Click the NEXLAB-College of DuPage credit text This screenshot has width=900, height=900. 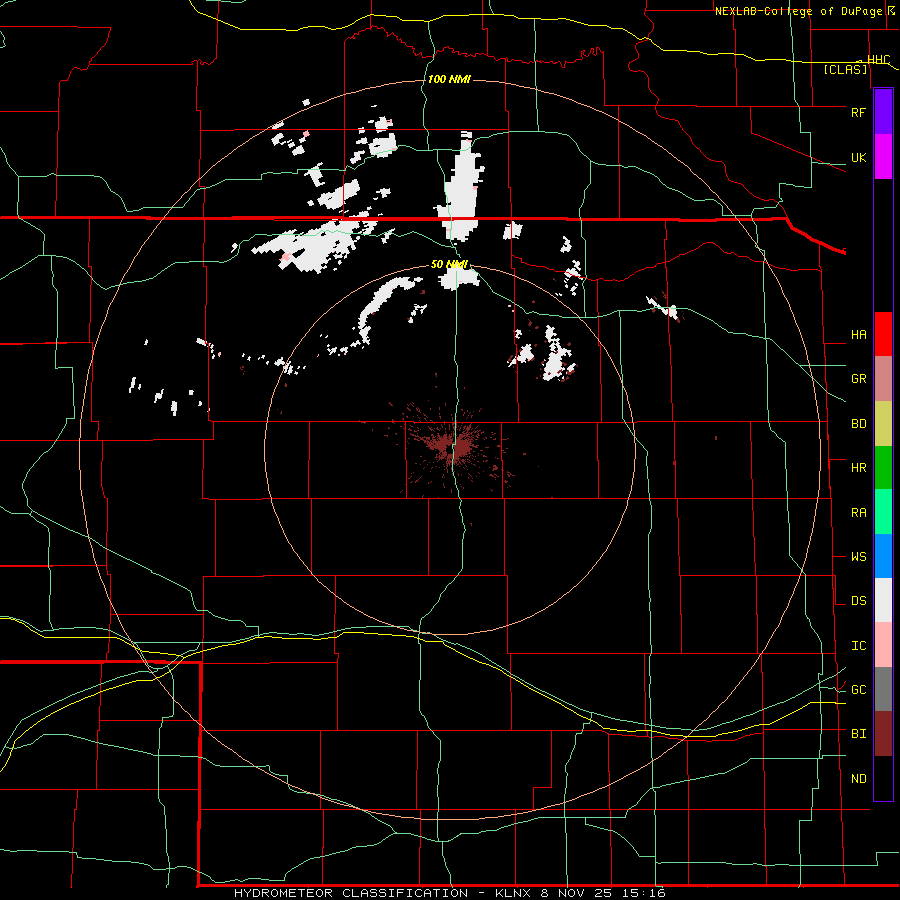799,11
